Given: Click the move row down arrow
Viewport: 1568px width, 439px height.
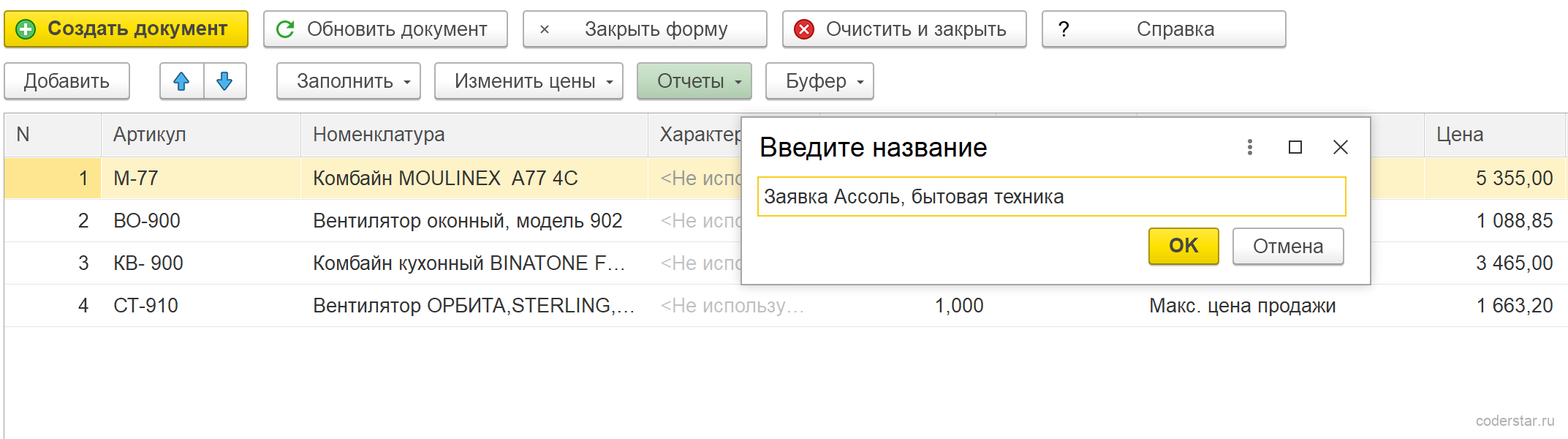Looking at the screenshot, I should point(224,81).
